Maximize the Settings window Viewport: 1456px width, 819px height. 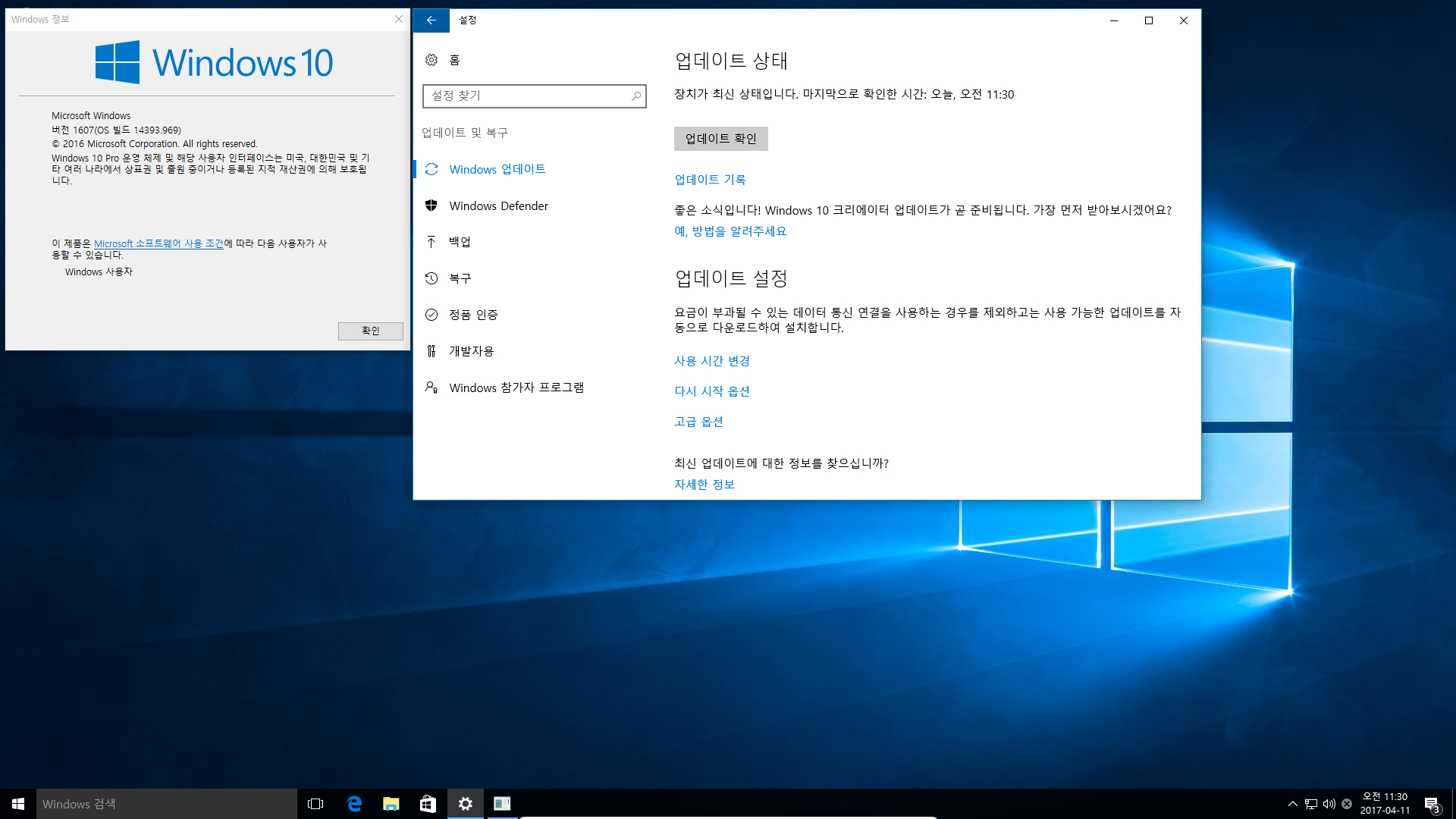[x=1149, y=20]
